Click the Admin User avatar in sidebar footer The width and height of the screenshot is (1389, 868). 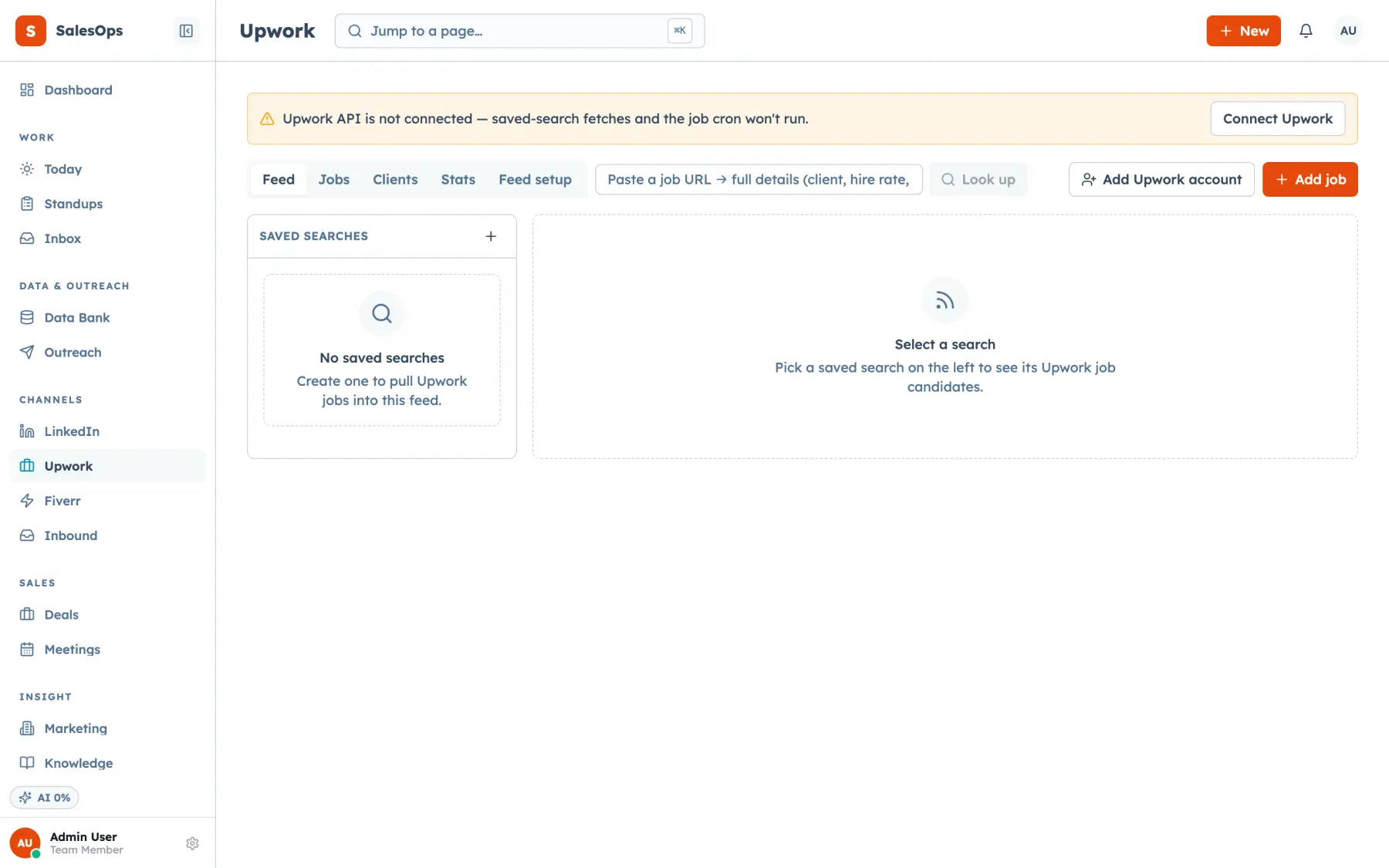tap(25, 843)
